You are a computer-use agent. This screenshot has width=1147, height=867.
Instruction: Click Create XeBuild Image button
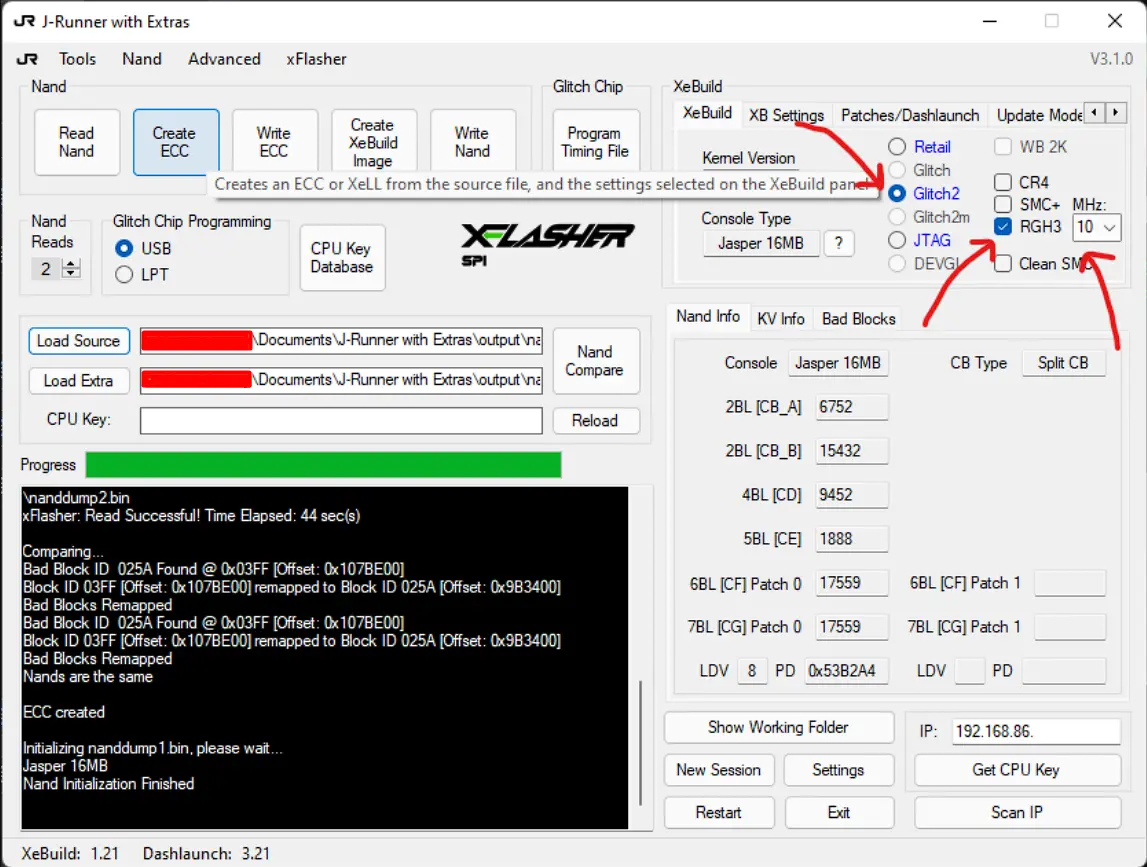pyautogui.click(x=374, y=142)
